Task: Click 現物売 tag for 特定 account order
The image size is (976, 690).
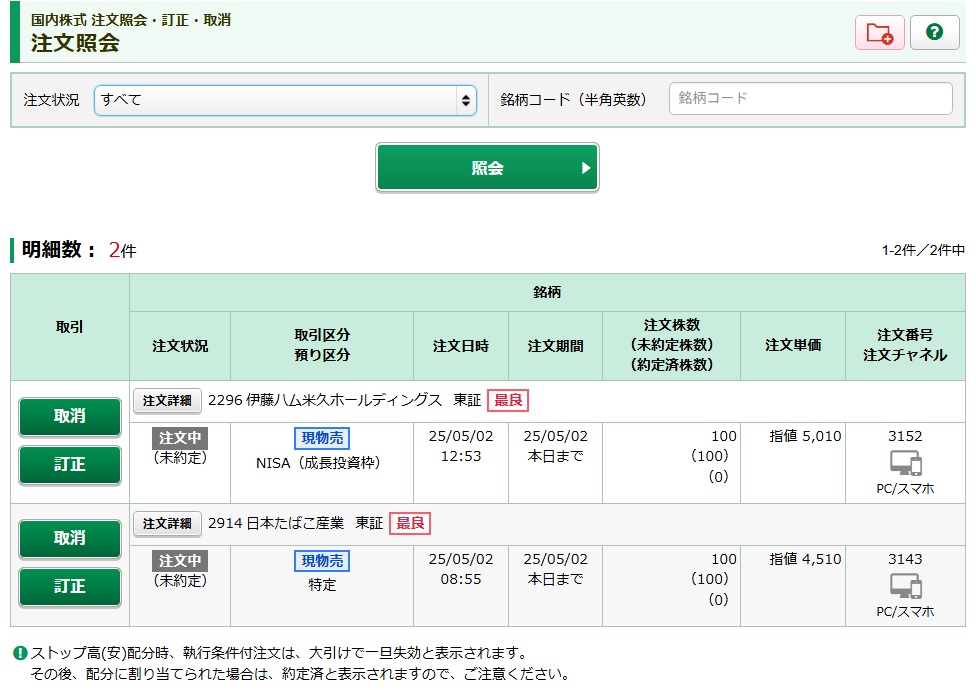Action: point(321,561)
